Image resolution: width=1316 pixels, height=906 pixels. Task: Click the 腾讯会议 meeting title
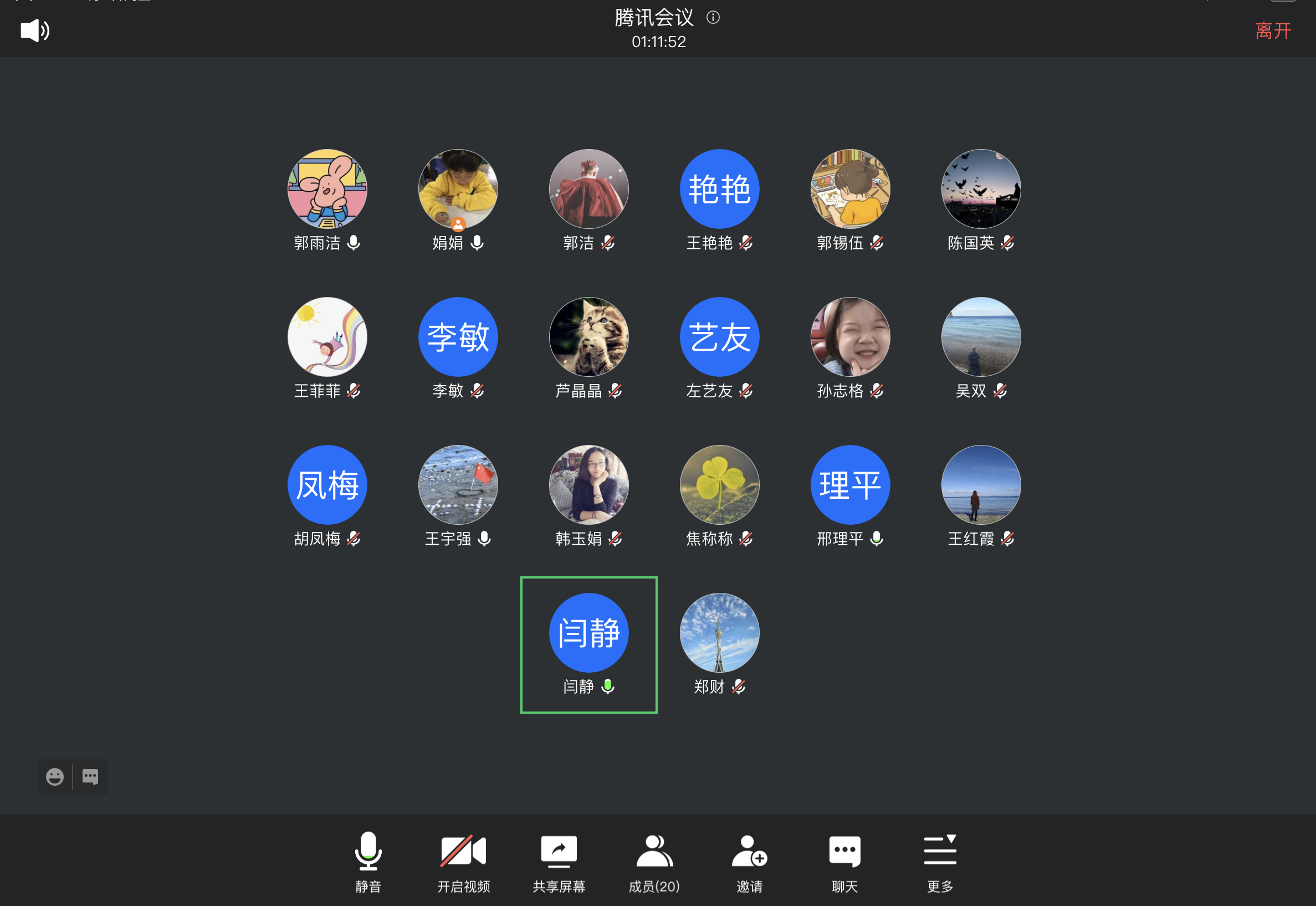click(654, 18)
